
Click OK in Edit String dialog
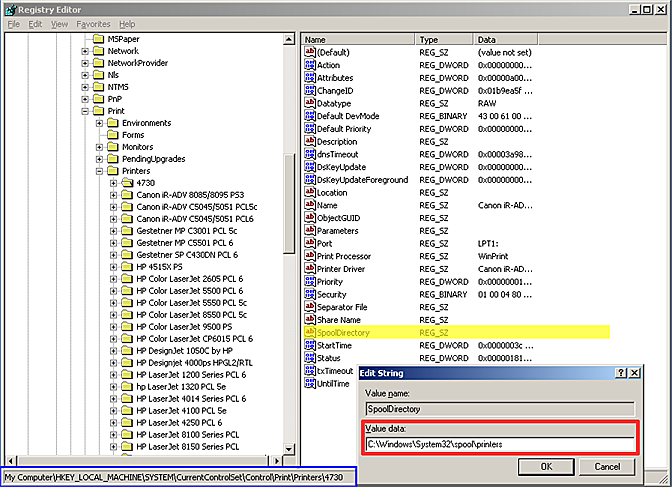coord(546,466)
